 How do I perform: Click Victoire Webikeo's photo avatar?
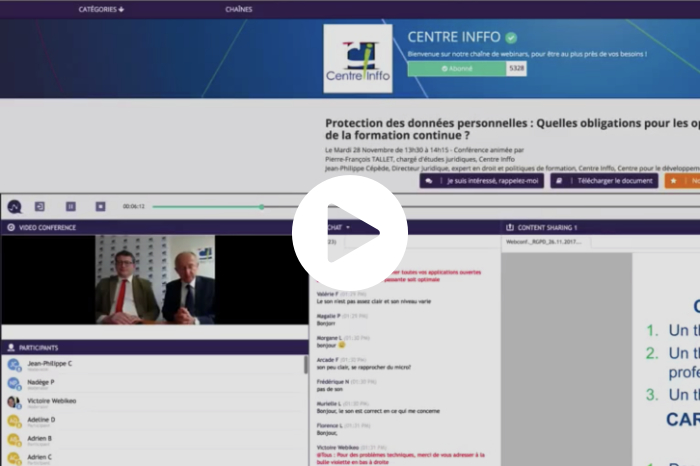(x=14, y=403)
